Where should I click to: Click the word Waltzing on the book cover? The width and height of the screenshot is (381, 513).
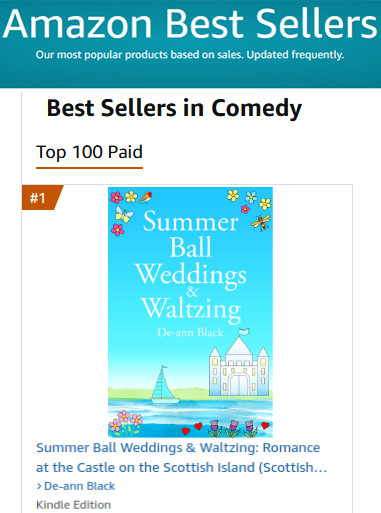coord(191,309)
